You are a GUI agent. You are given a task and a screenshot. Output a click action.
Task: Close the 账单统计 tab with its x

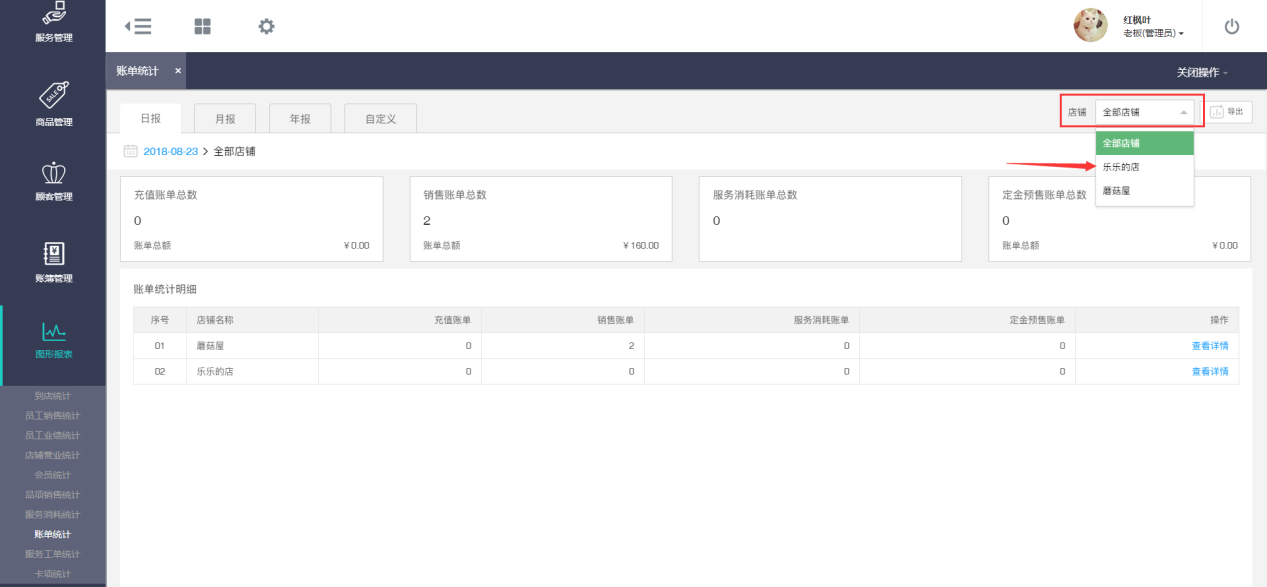178,71
